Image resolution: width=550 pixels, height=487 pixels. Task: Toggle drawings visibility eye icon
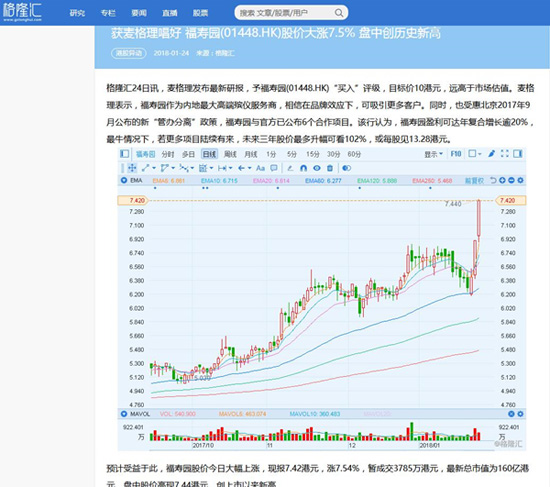click(x=317, y=168)
